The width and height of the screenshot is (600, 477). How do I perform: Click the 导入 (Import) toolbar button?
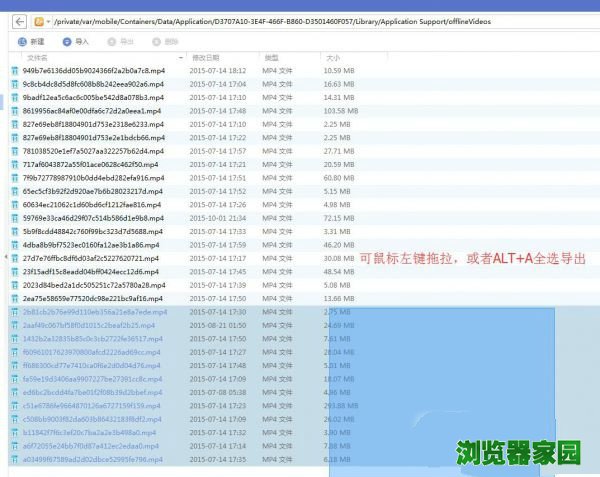point(76,42)
